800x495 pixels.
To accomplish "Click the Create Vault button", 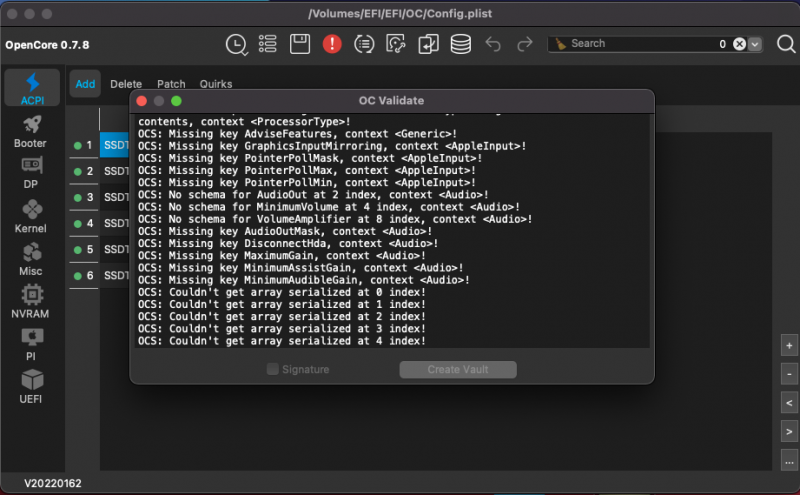I will coord(458,370).
